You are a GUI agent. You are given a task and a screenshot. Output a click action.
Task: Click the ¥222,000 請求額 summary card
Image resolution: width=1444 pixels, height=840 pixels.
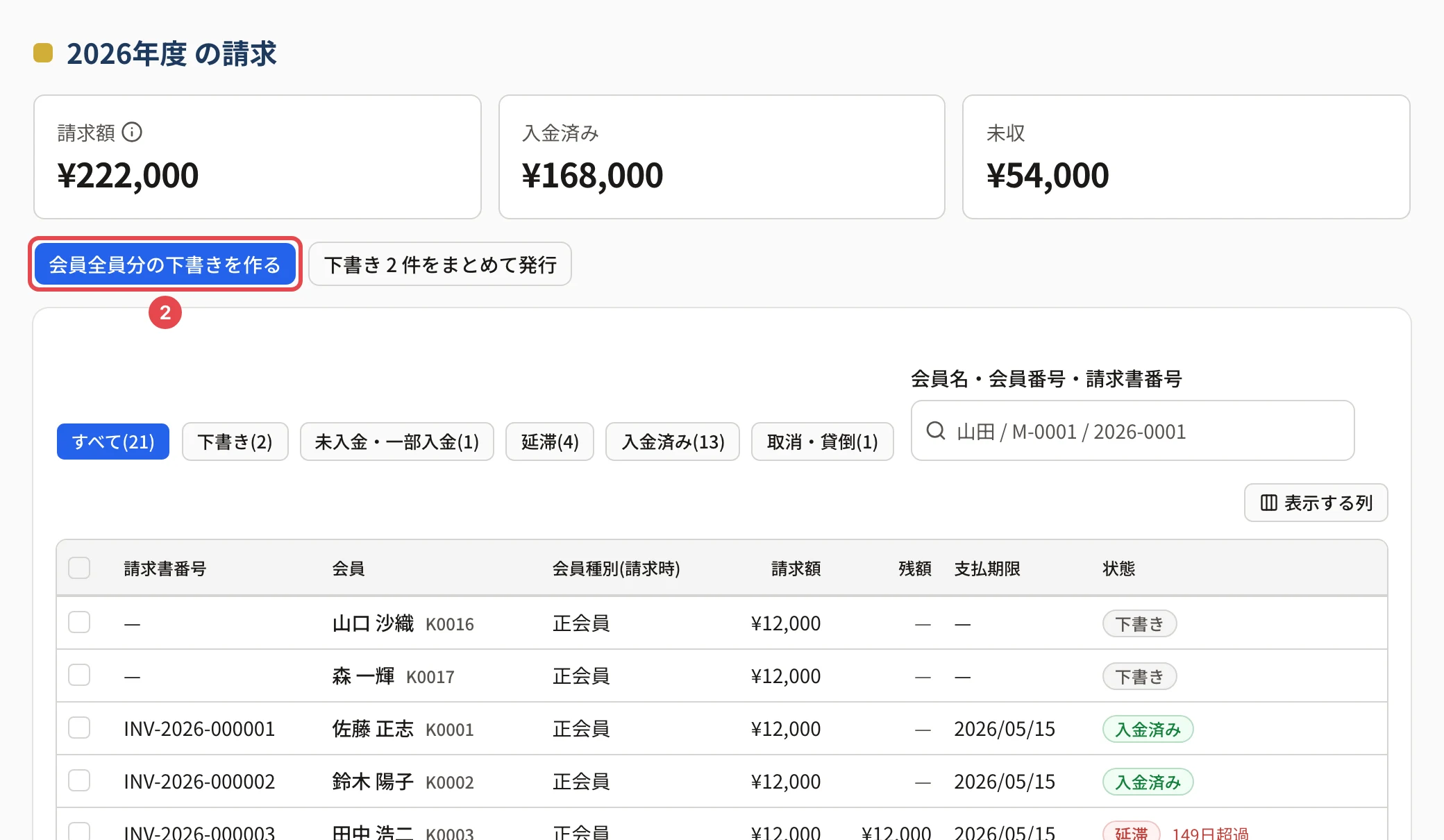pyautogui.click(x=258, y=157)
